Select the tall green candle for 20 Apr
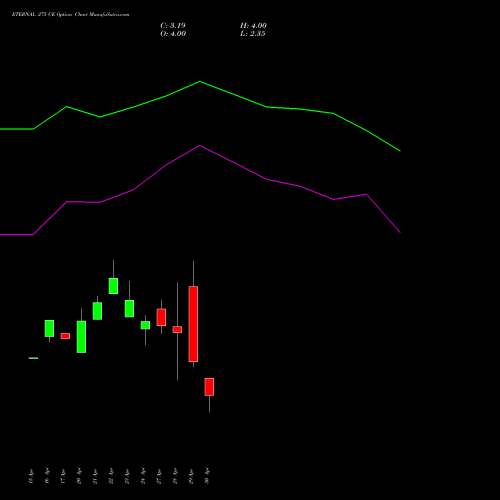Screen dimensions: 500x500 pyautogui.click(x=81, y=337)
